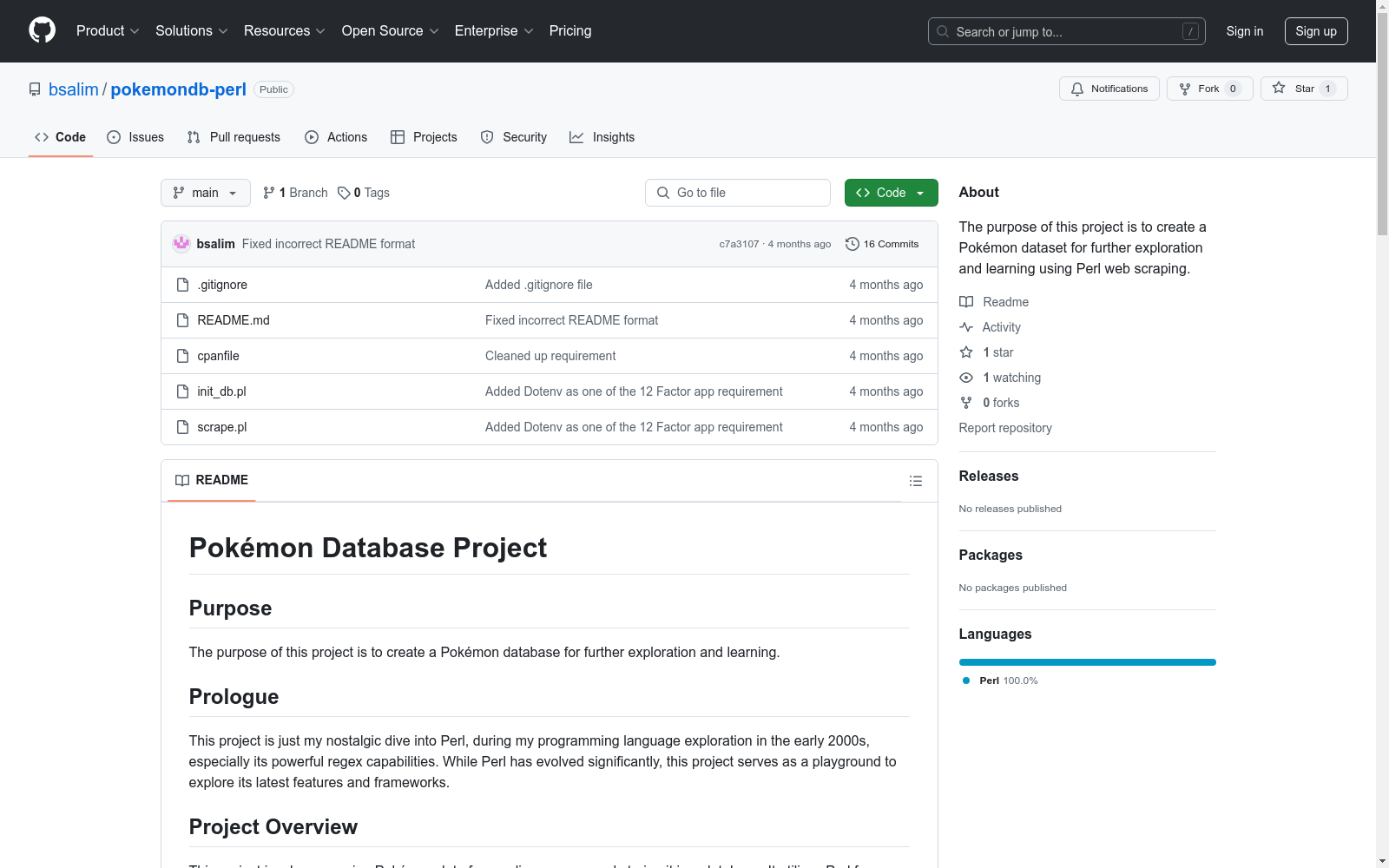
Task: Click the pulse icon beside Activity
Action: pyautogui.click(x=966, y=327)
